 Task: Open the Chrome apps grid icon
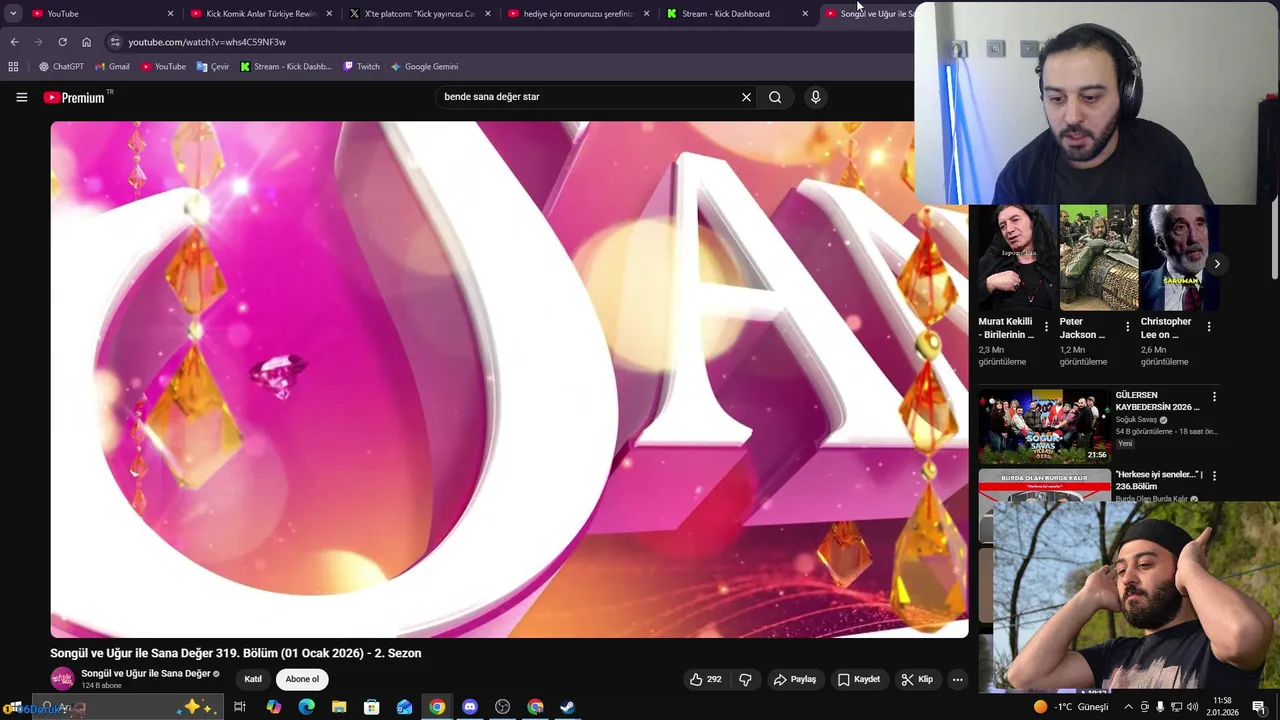pos(13,67)
